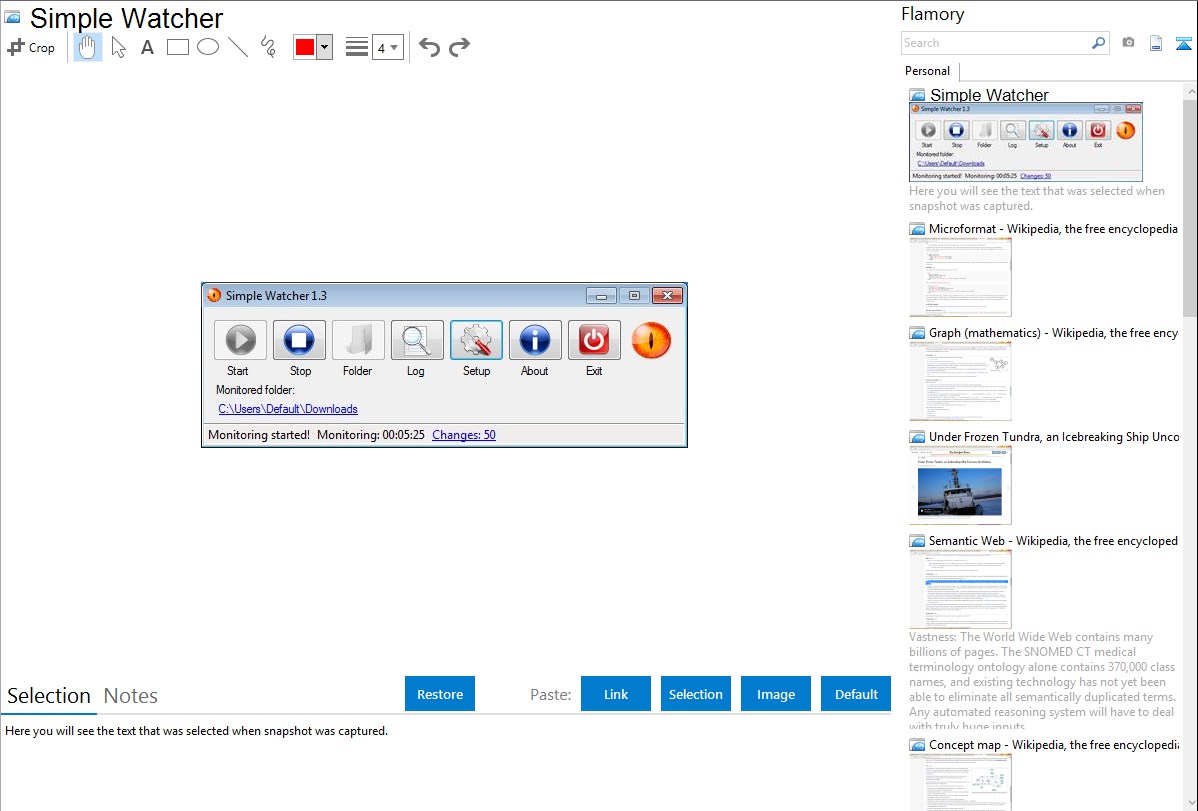Viewport: 1198px width, 811px height.
Task: Click the Monitoring: 00:05:25 status text
Action: (x=371, y=435)
